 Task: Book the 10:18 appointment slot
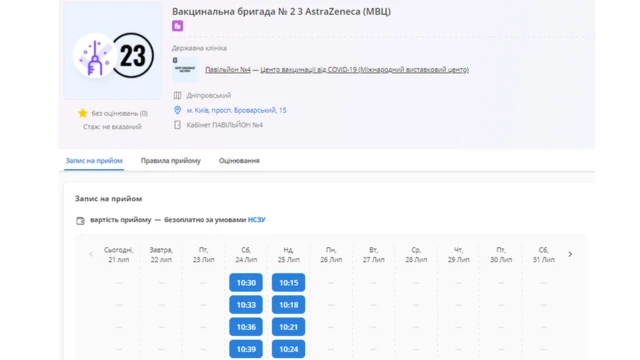pyautogui.click(x=289, y=305)
